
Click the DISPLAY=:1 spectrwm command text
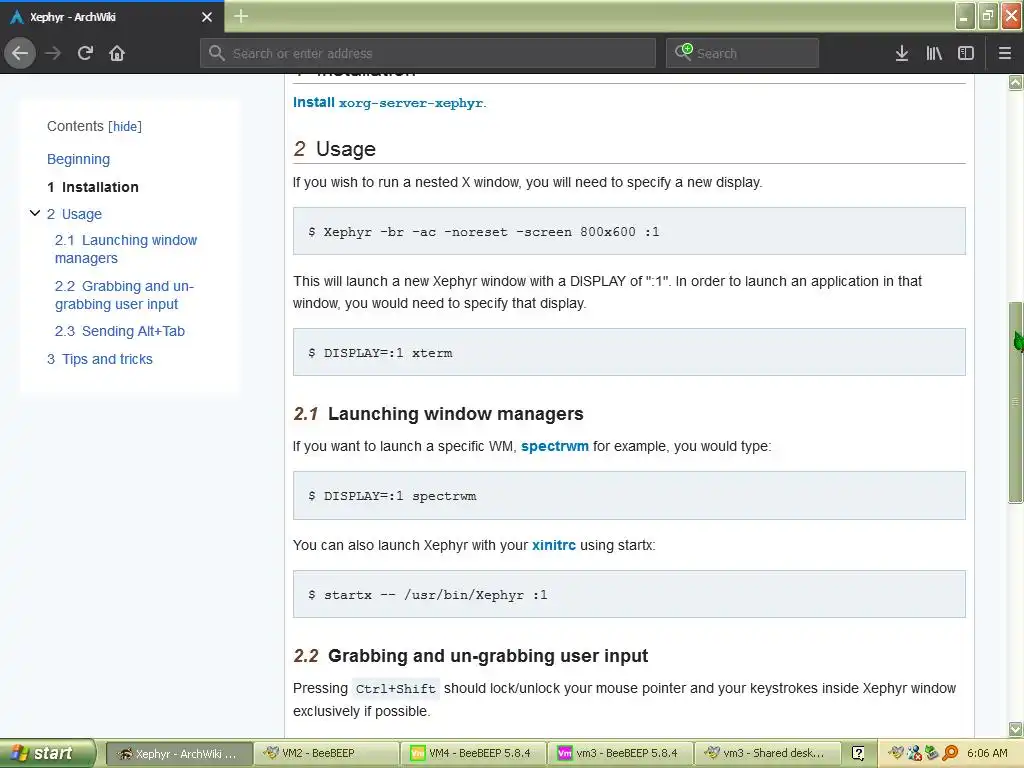tap(392, 496)
